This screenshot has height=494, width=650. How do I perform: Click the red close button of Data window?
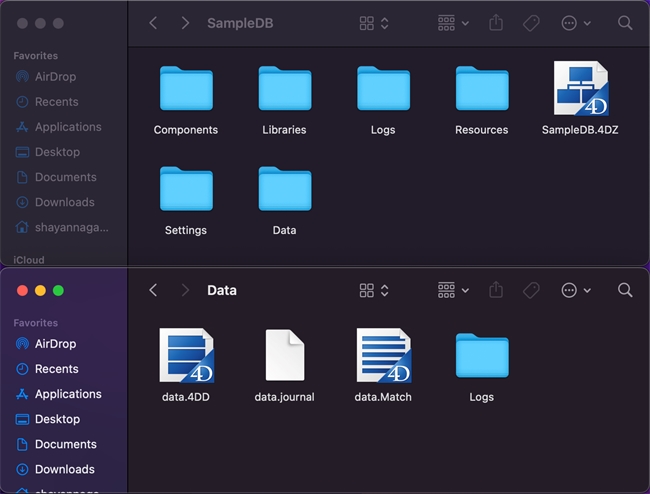coord(22,291)
